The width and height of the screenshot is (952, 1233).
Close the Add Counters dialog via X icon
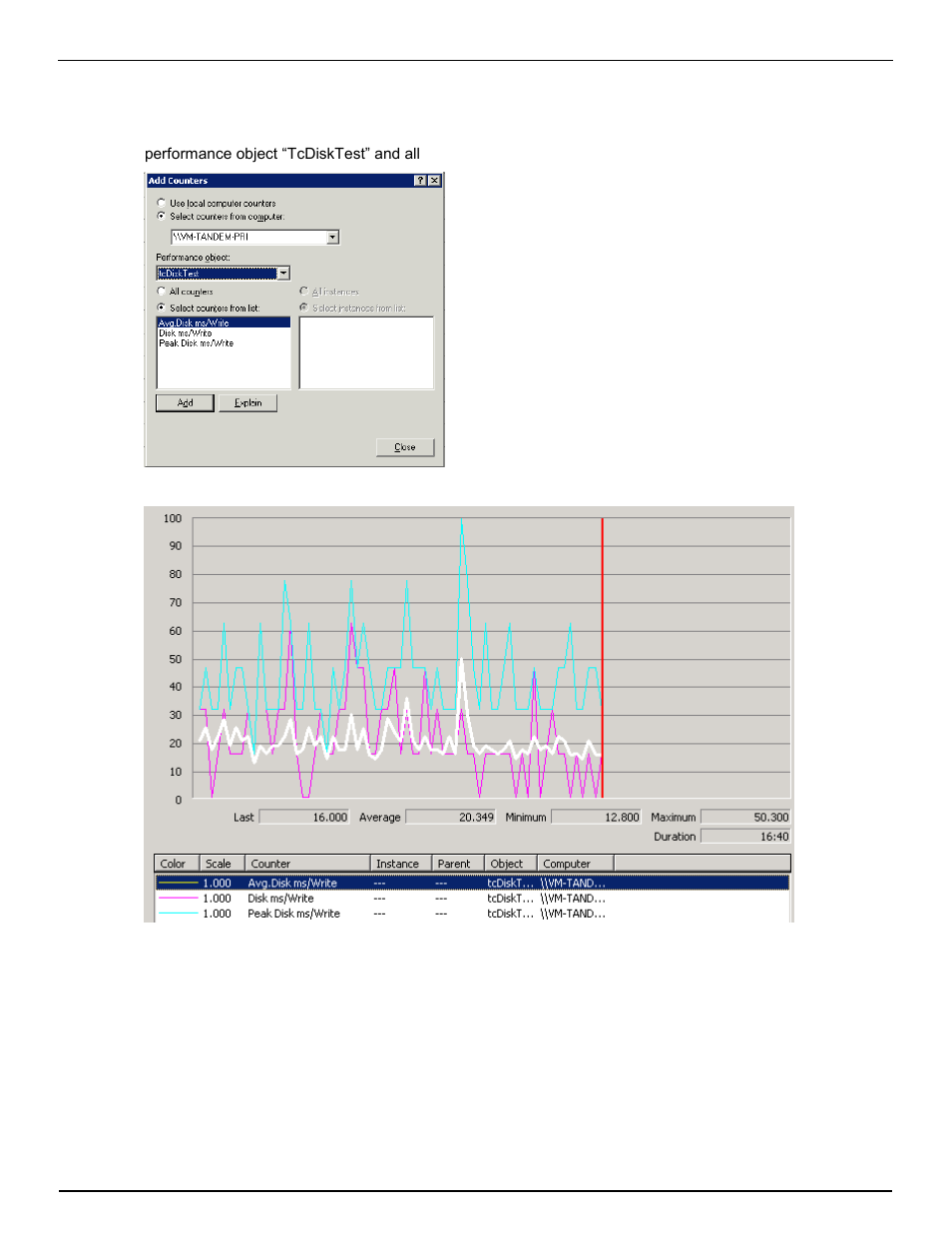click(434, 181)
